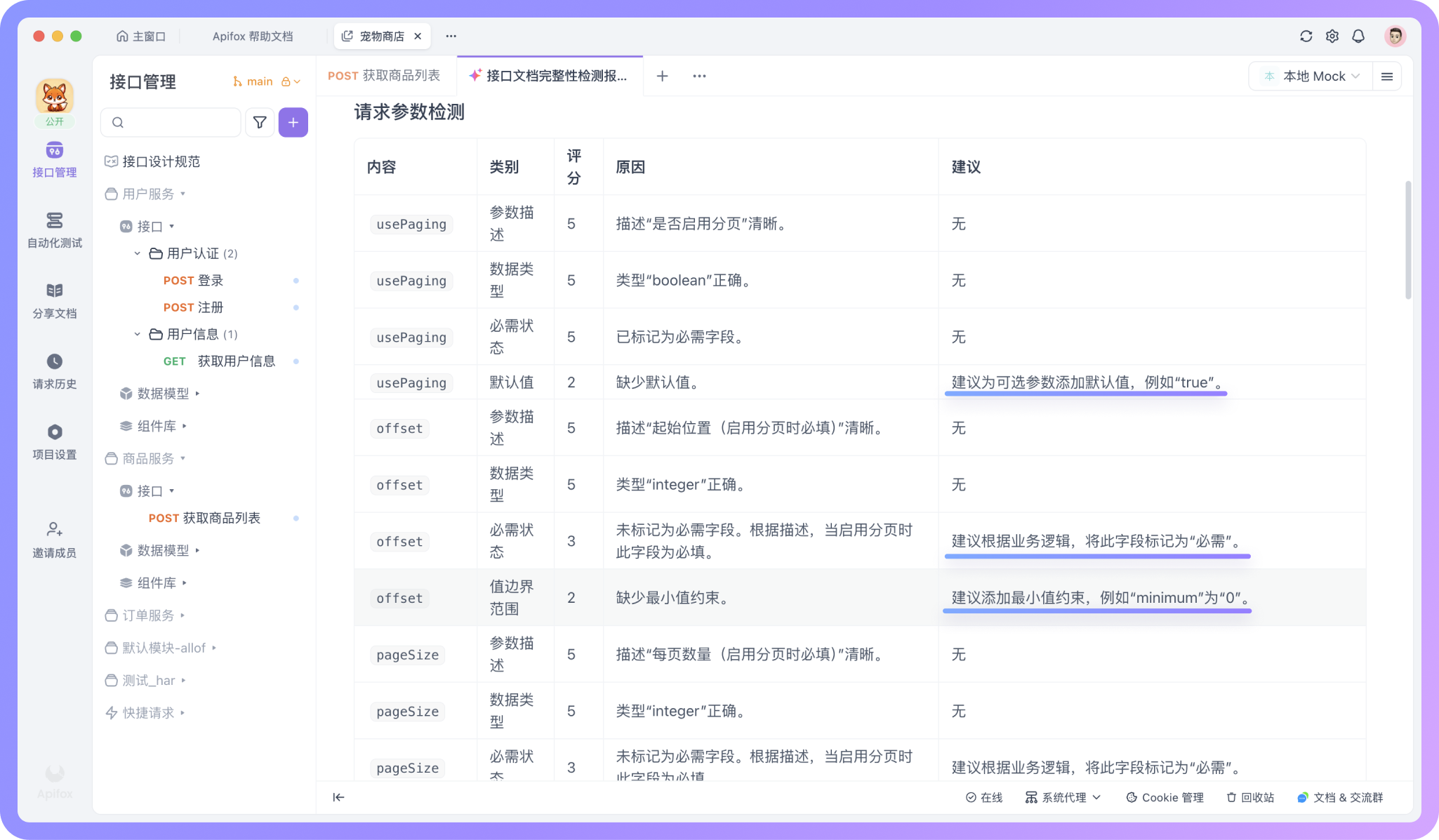Collapse sidebar with bottom arrow icon
This screenshot has height=840, width=1439.
tap(338, 797)
